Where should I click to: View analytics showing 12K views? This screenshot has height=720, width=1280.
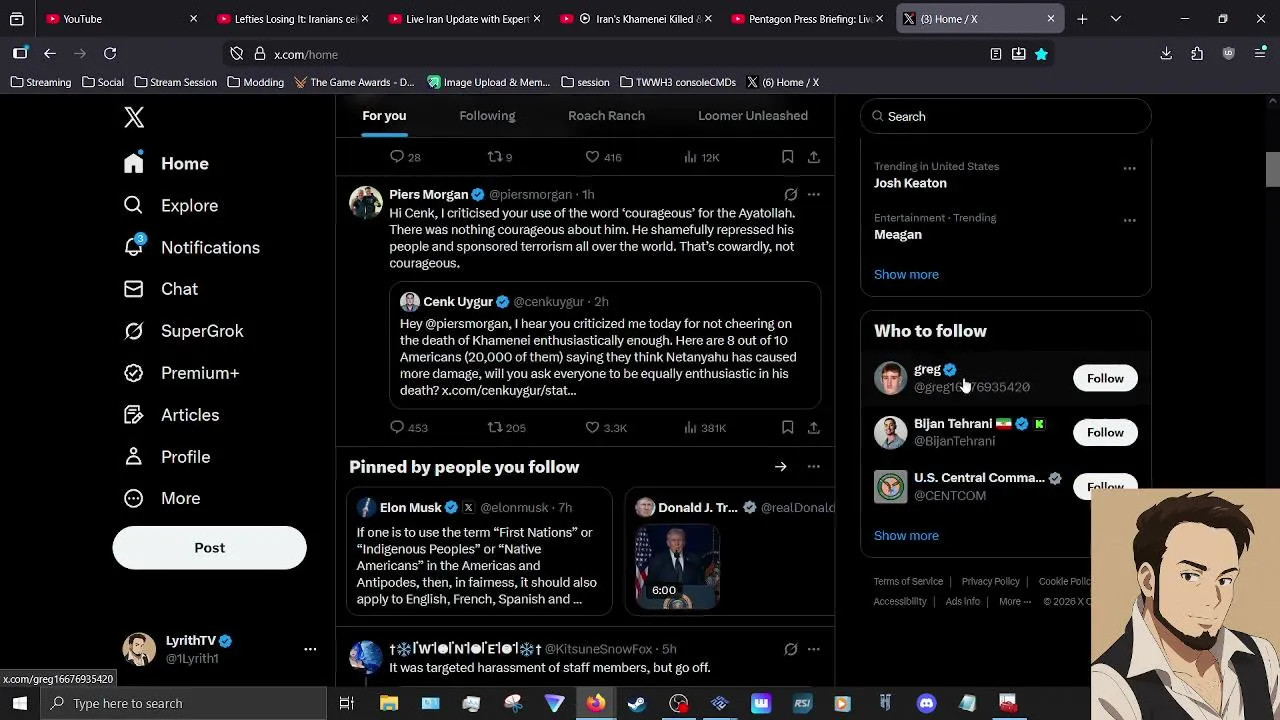tap(701, 157)
